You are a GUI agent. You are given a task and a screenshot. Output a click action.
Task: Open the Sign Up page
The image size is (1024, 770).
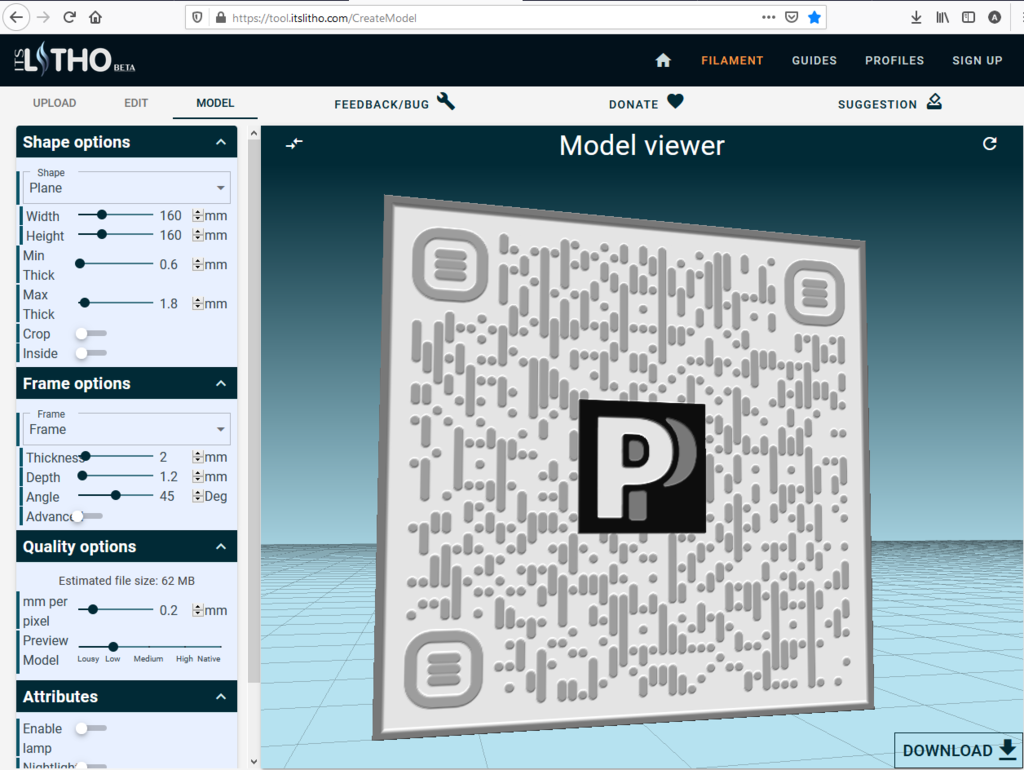pyautogui.click(x=976, y=60)
